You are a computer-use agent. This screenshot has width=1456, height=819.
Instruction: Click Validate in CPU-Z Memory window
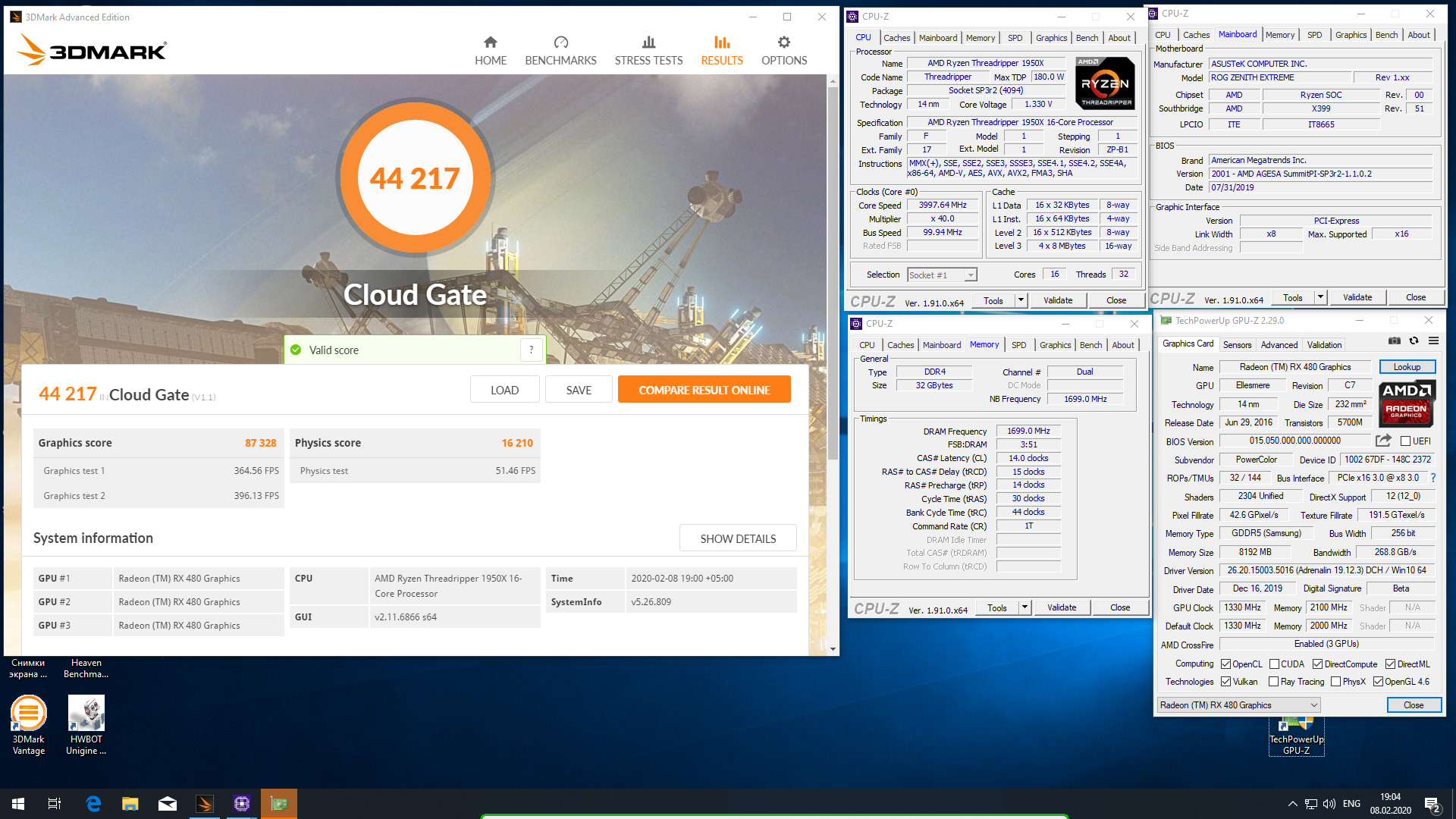pos(1062,607)
